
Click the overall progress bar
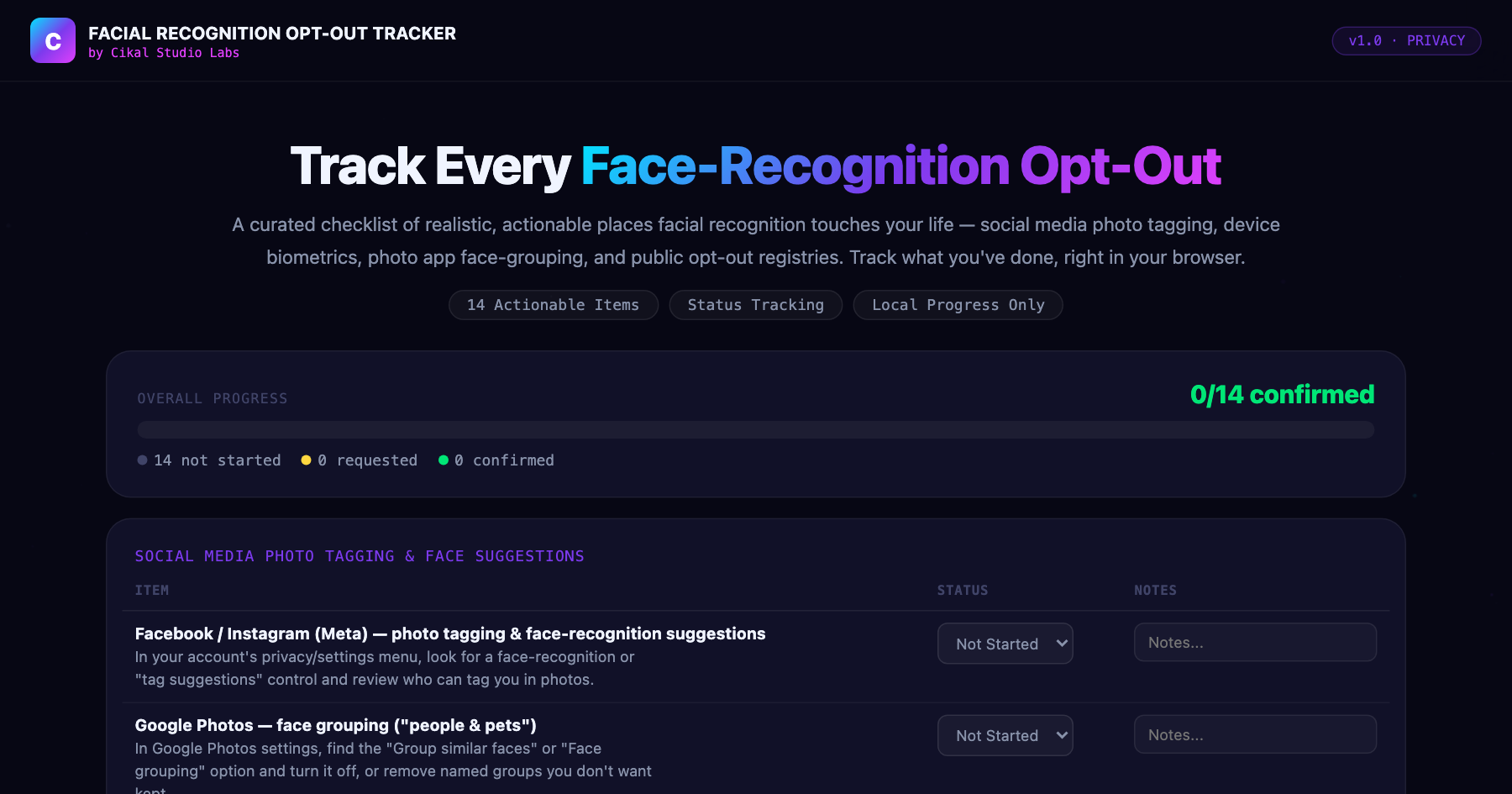[755, 429]
